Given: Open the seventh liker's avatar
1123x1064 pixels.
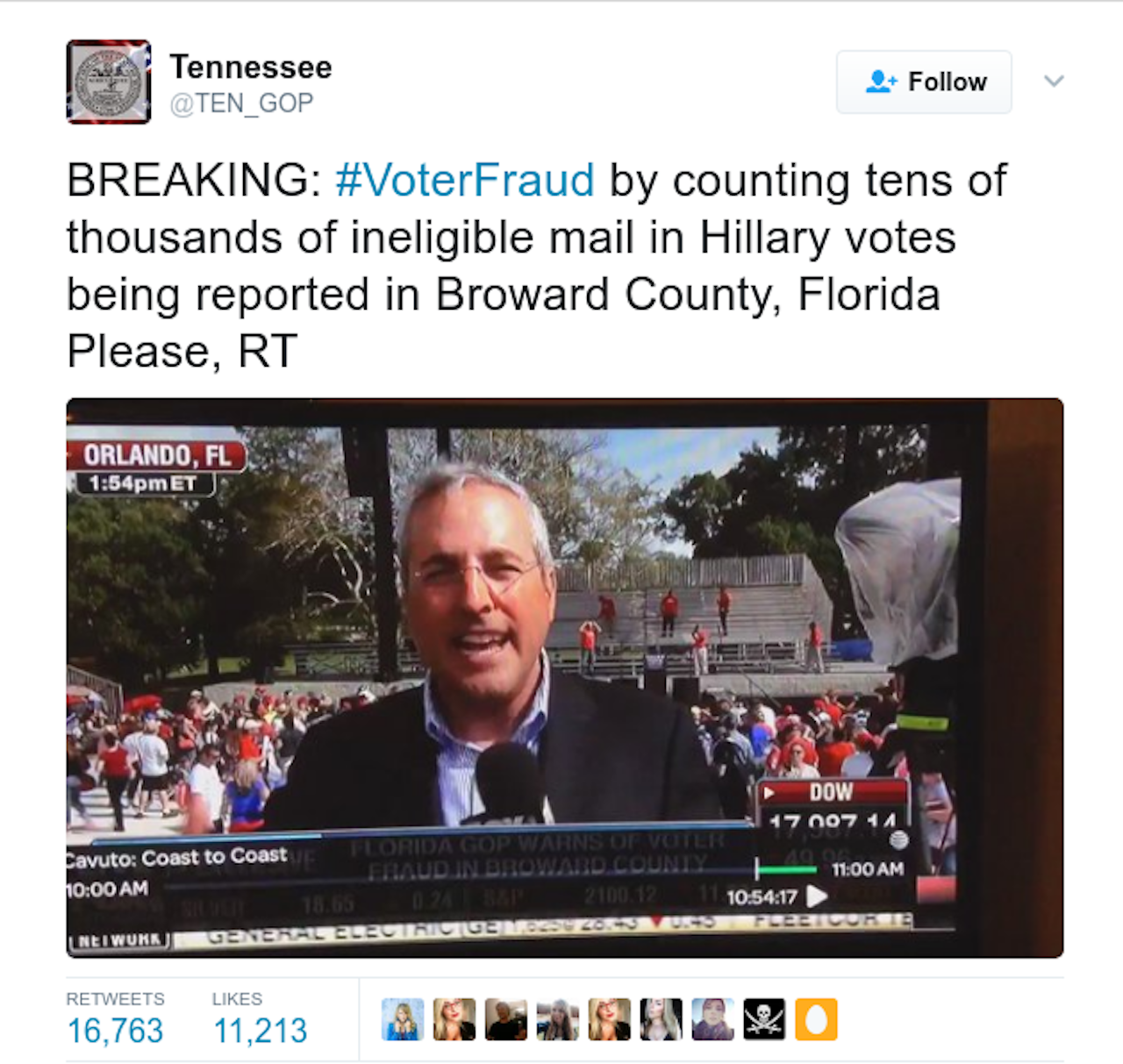Looking at the screenshot, I should pos(713,1019).
